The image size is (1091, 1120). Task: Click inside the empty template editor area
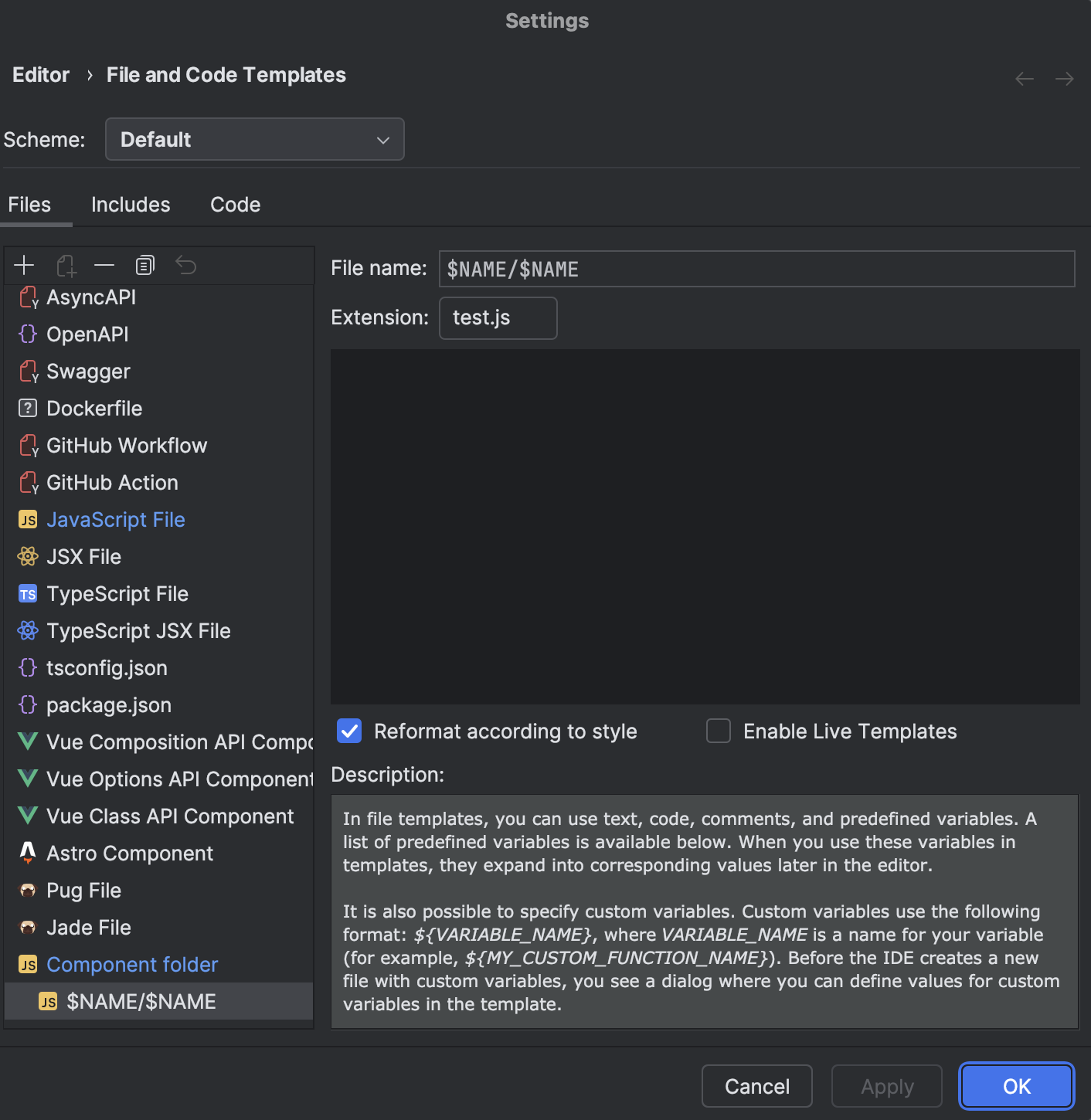(705, 527)
